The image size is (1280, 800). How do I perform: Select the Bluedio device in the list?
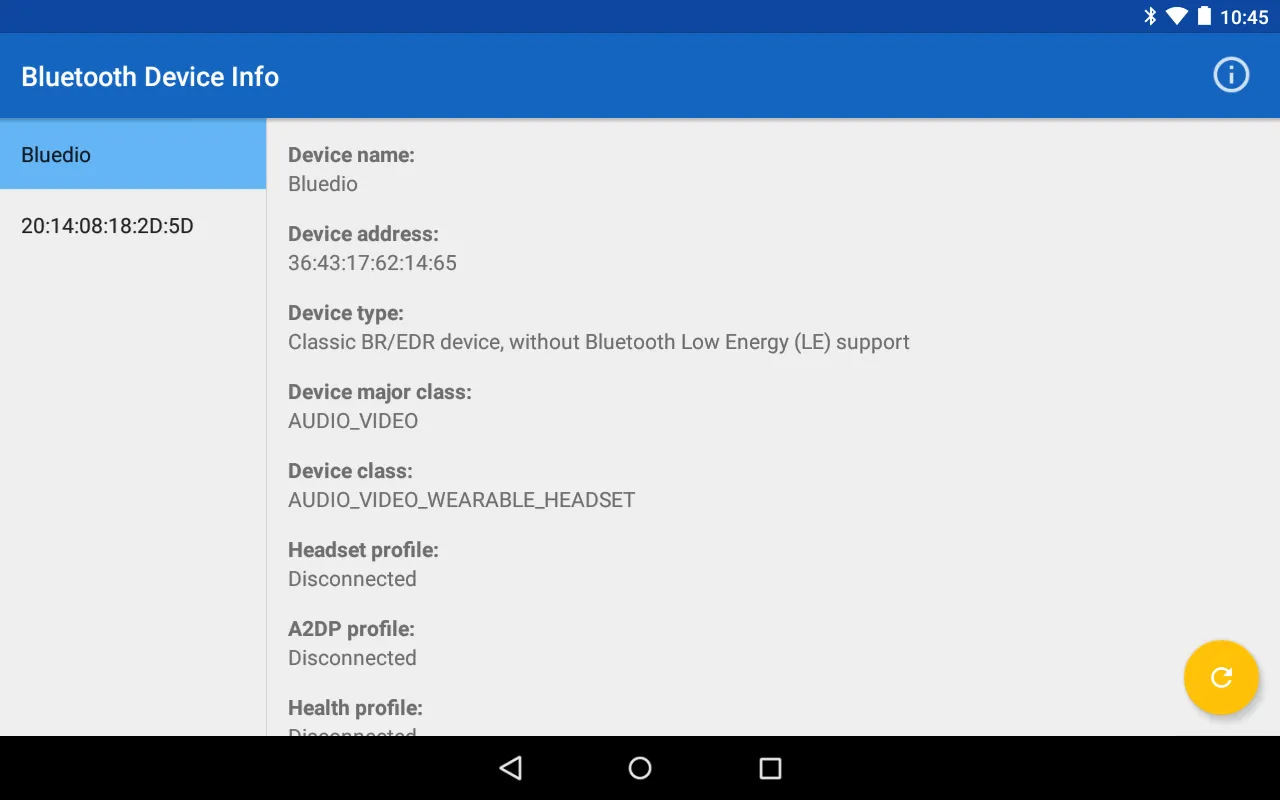(133, 154)
